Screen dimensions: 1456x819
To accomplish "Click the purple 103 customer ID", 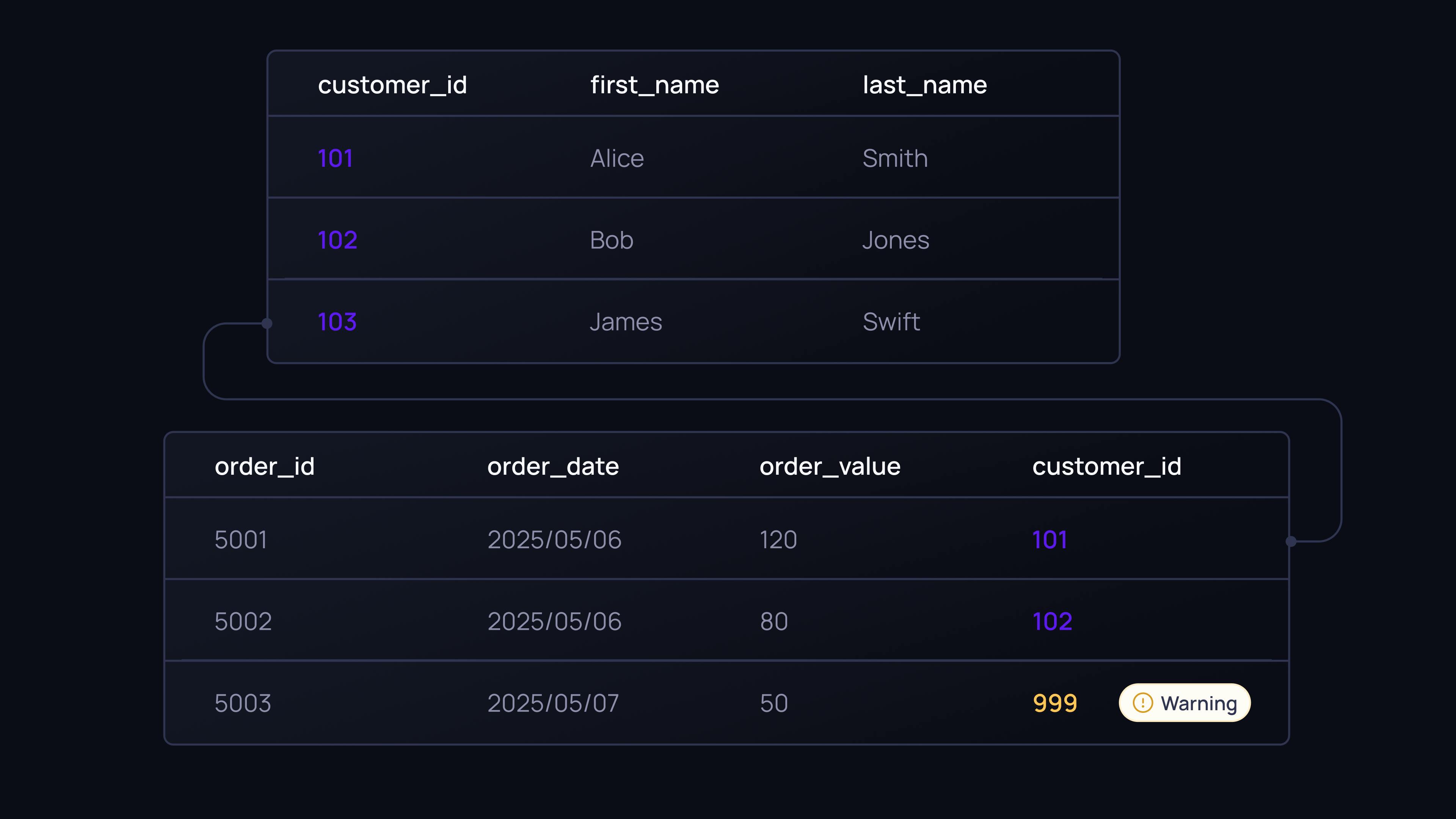I will 337,322.
